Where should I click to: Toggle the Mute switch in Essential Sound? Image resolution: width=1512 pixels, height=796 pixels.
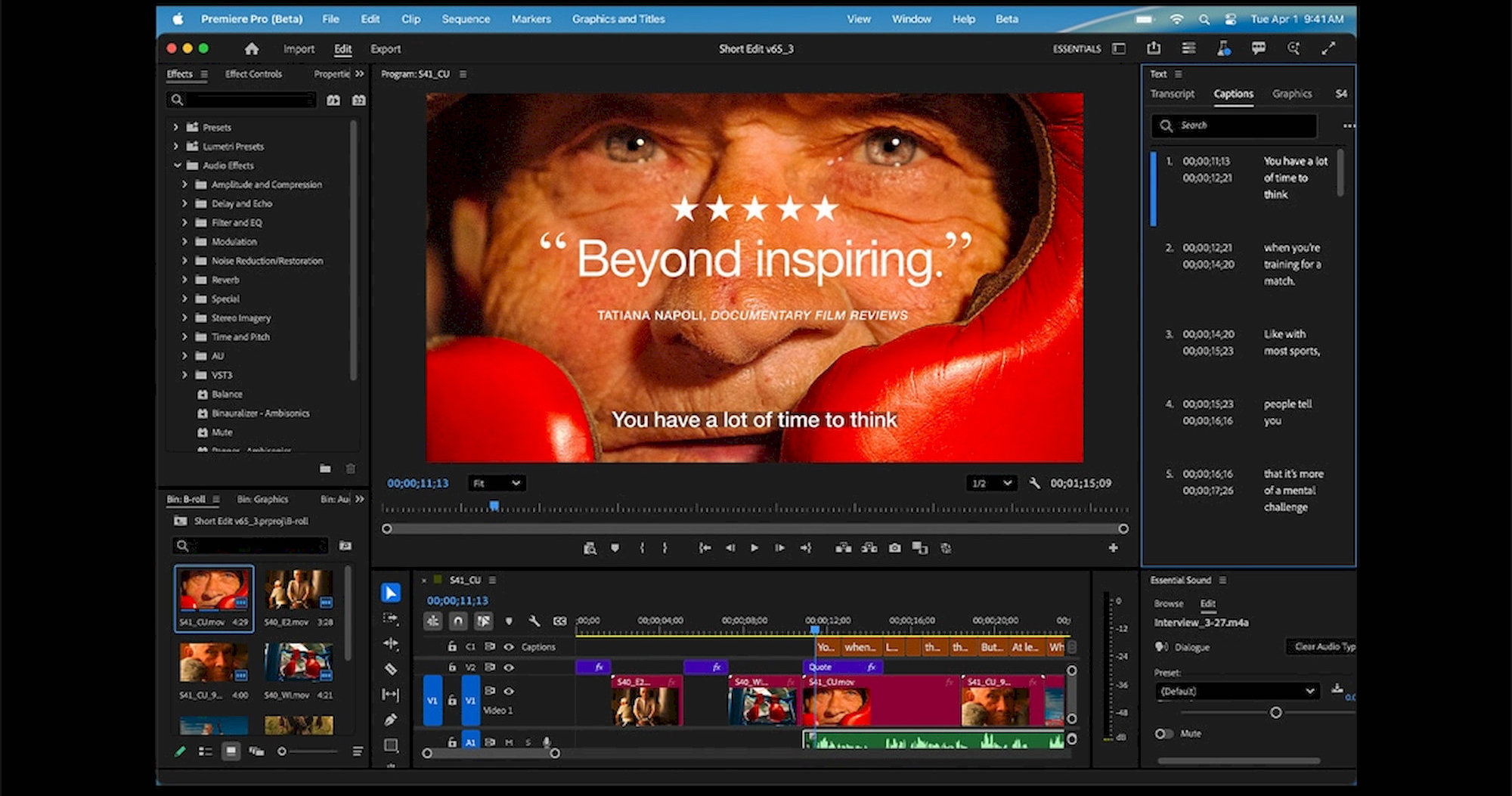coord(1164,734)
